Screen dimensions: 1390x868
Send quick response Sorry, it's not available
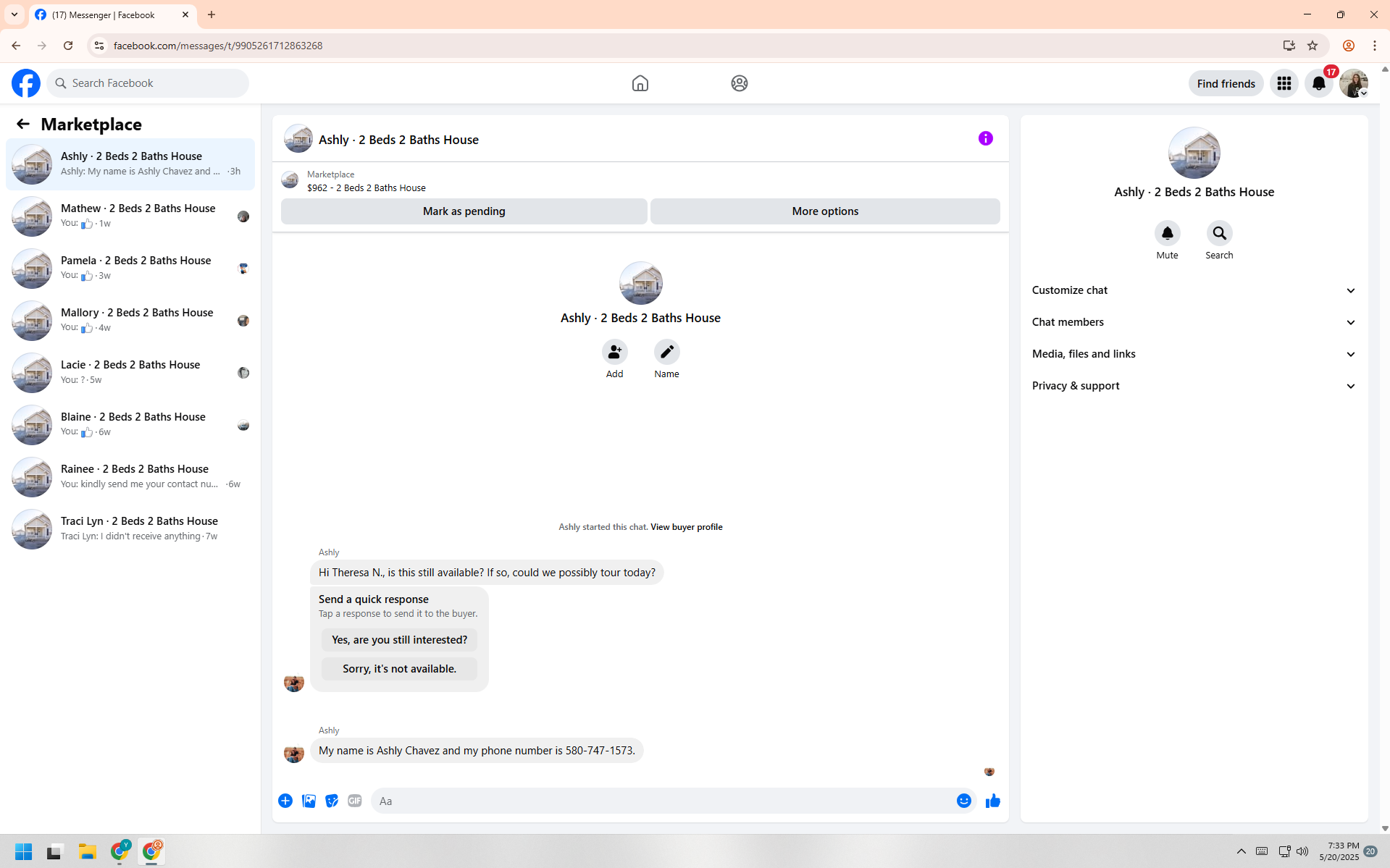(399, 669)
